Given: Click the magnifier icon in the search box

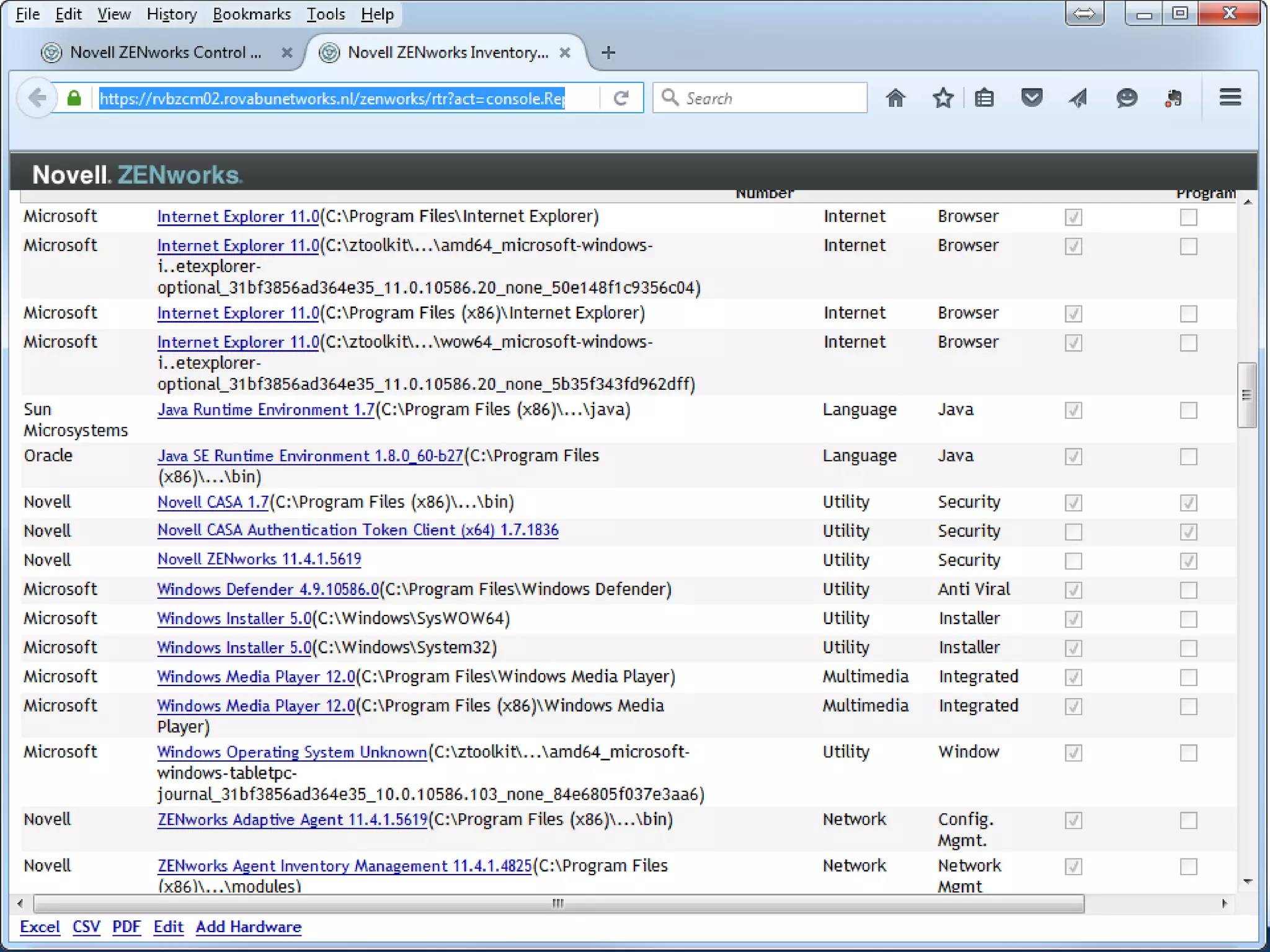Looking at the screenshot, I should point(670,97).
